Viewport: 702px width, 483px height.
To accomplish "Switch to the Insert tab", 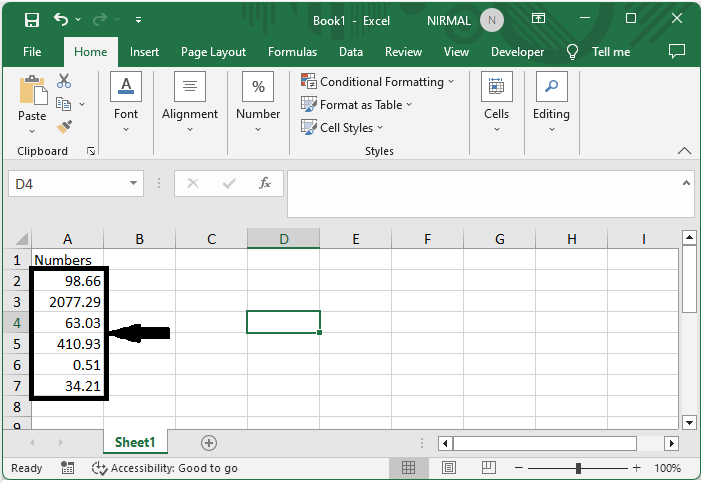I will tap(144, 52).
